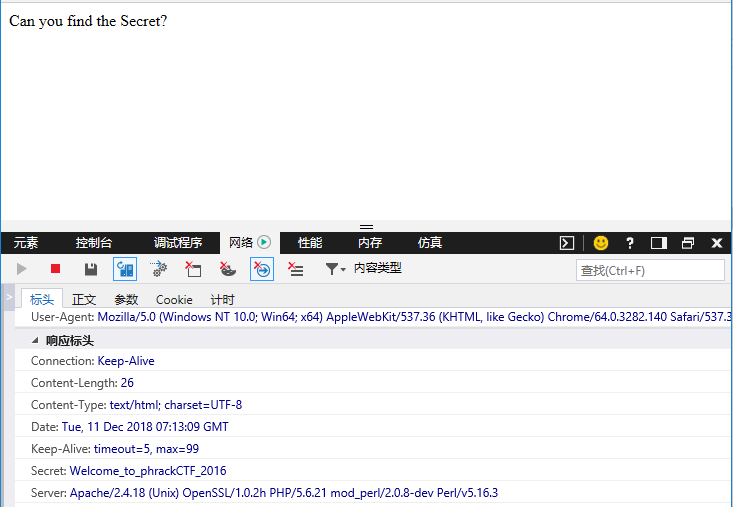Collapse the 响应标头 section
The height and width of the screenshot is (507, 733).
[35, 340]
